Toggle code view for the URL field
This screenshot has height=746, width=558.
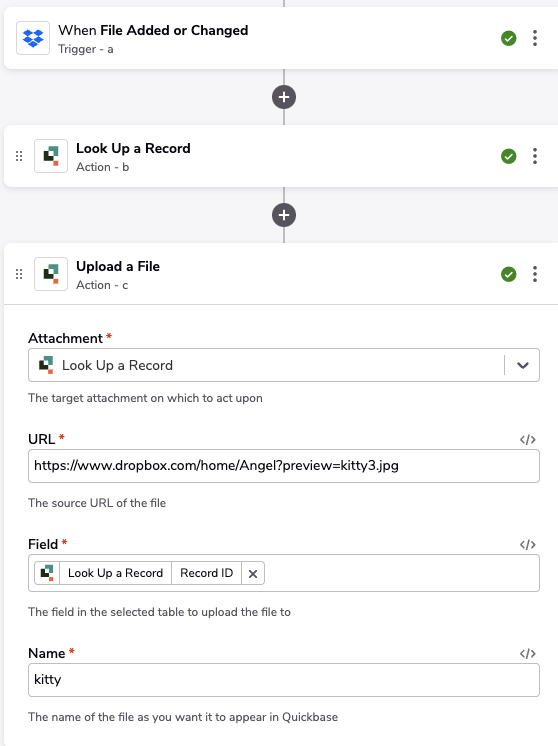click(x=528, y=440)
